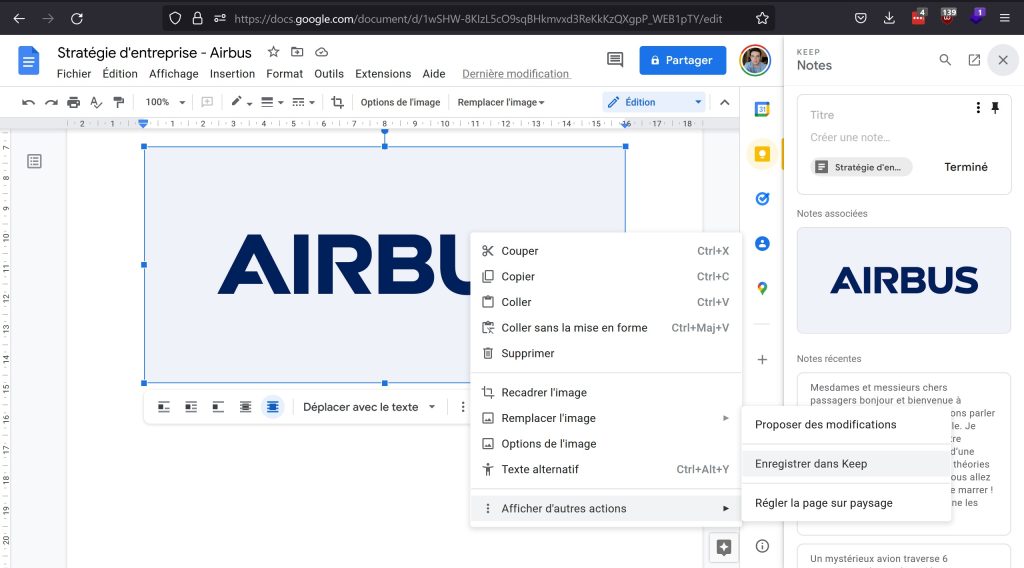1024x568 pixels.
Task: Select in-line image wrapping option
Action: 164,407
